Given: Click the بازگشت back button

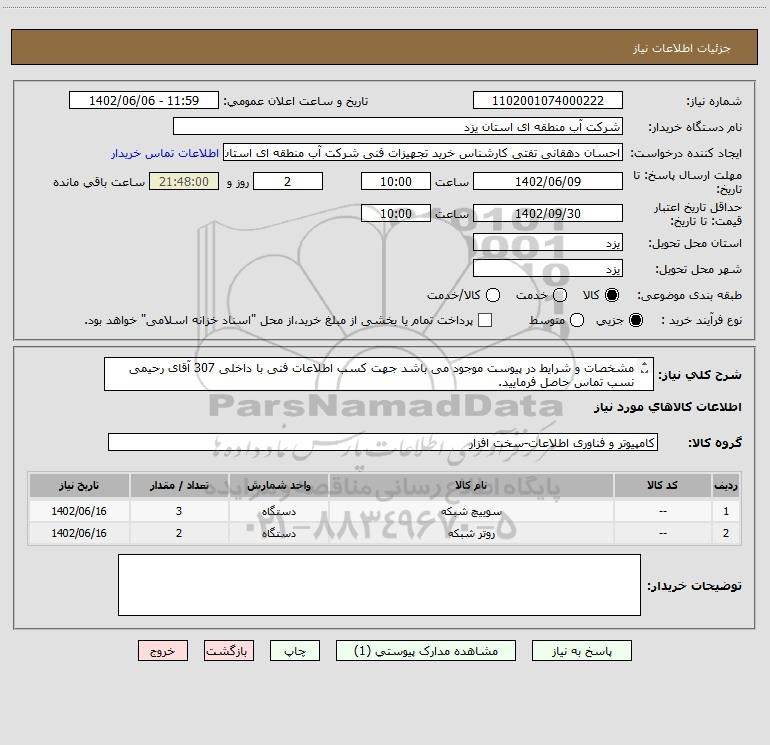Looking at the screenshot, I should coord(229,651).
